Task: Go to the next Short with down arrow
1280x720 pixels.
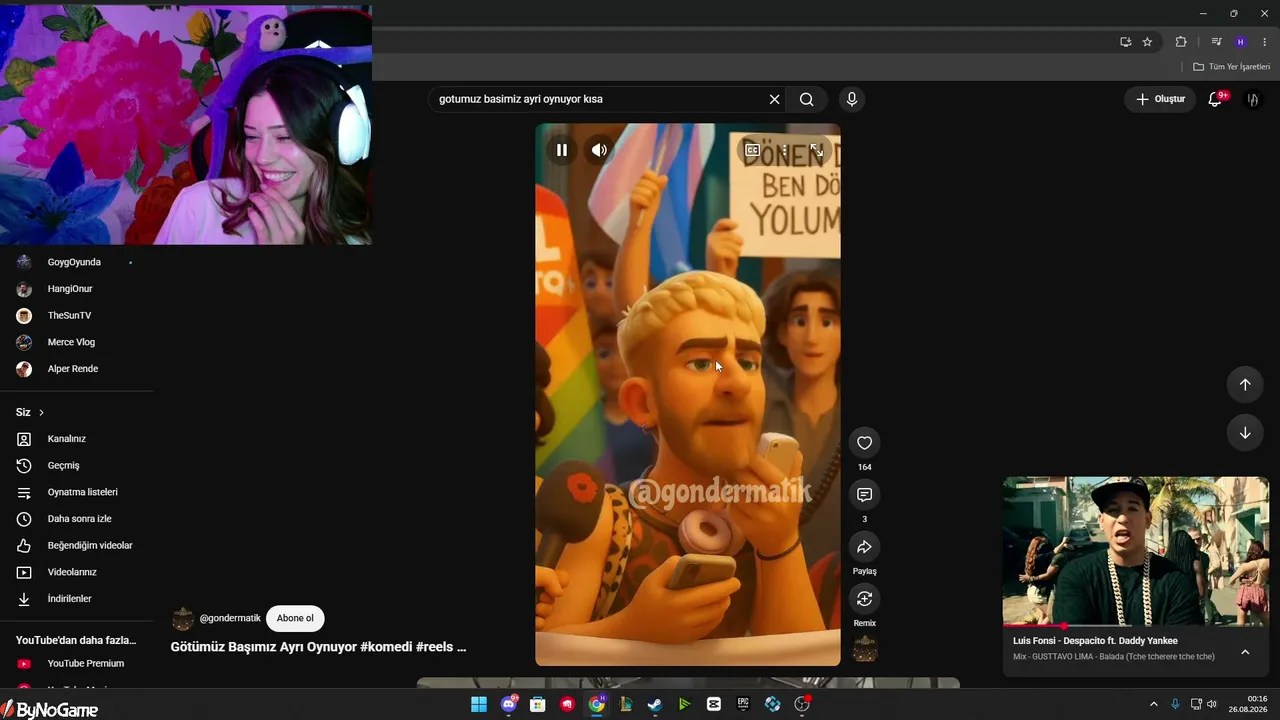Action: click(1245, 433)
